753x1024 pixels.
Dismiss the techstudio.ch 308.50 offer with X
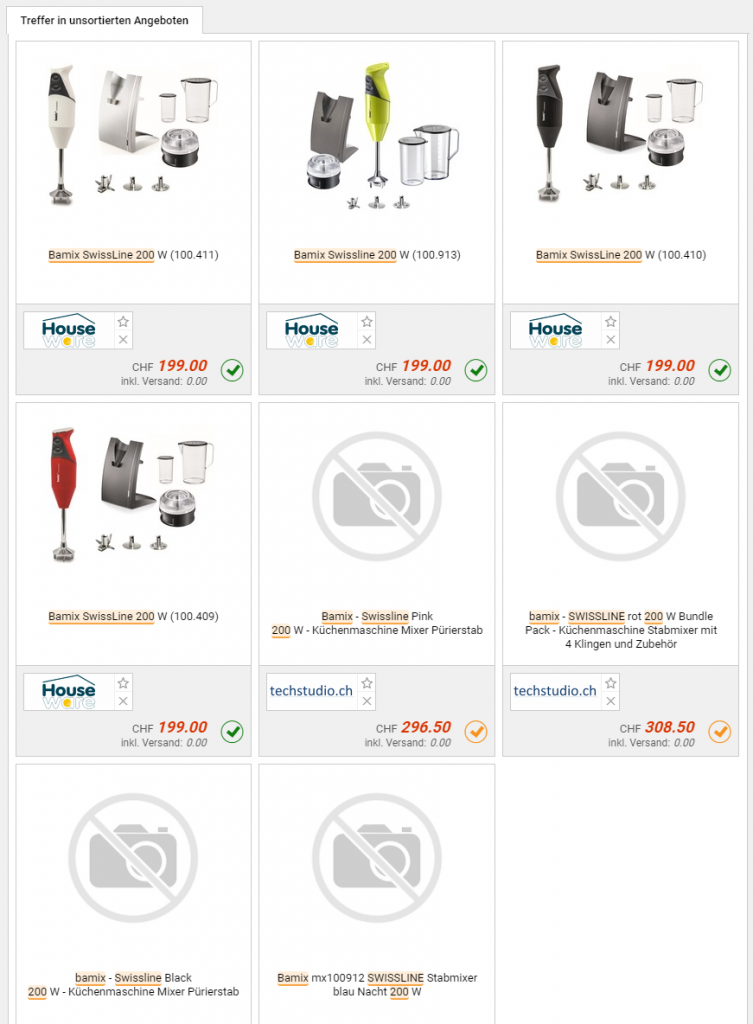coord(611,701)
